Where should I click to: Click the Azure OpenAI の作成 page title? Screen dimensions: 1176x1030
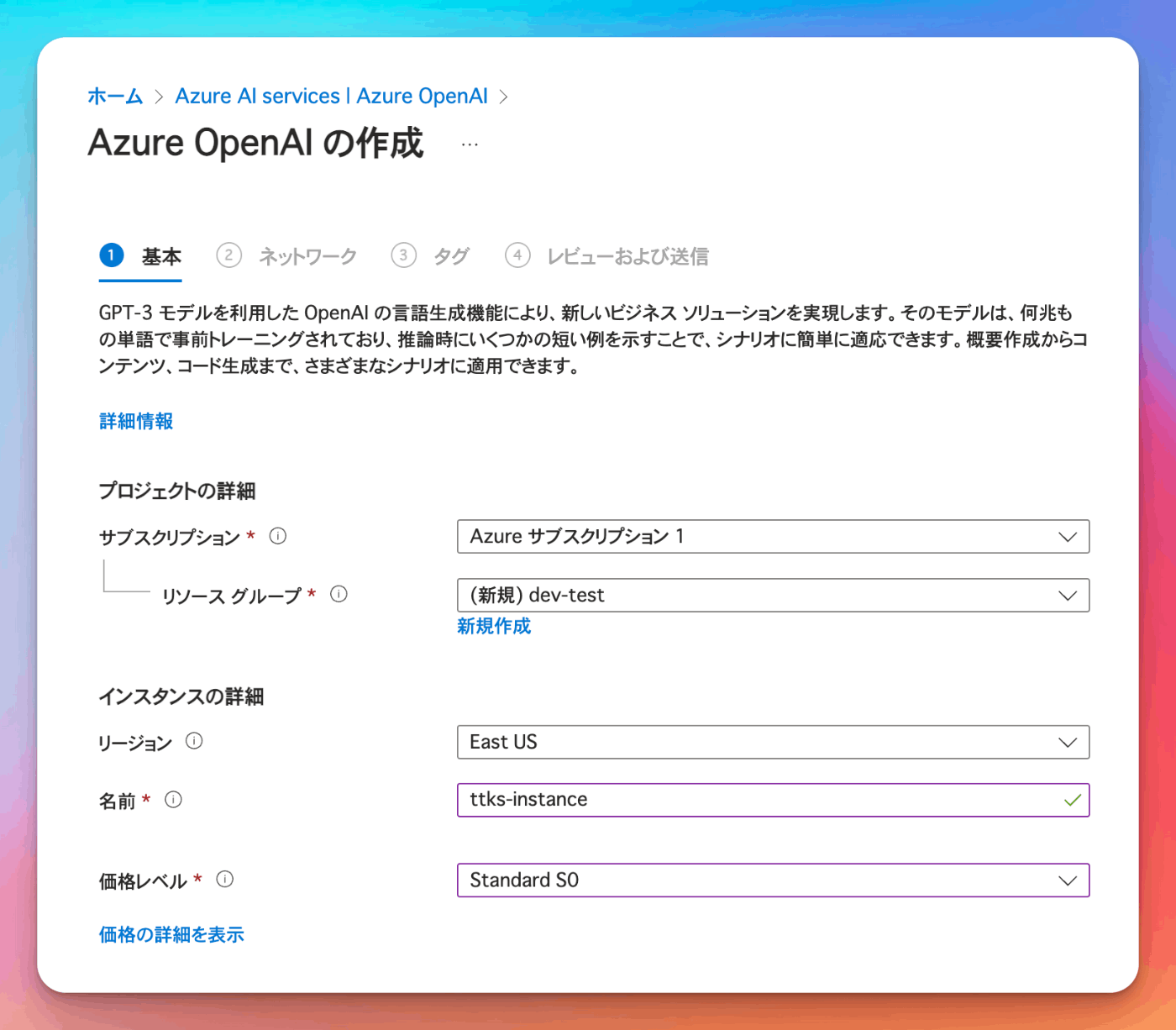pos(255,143)
